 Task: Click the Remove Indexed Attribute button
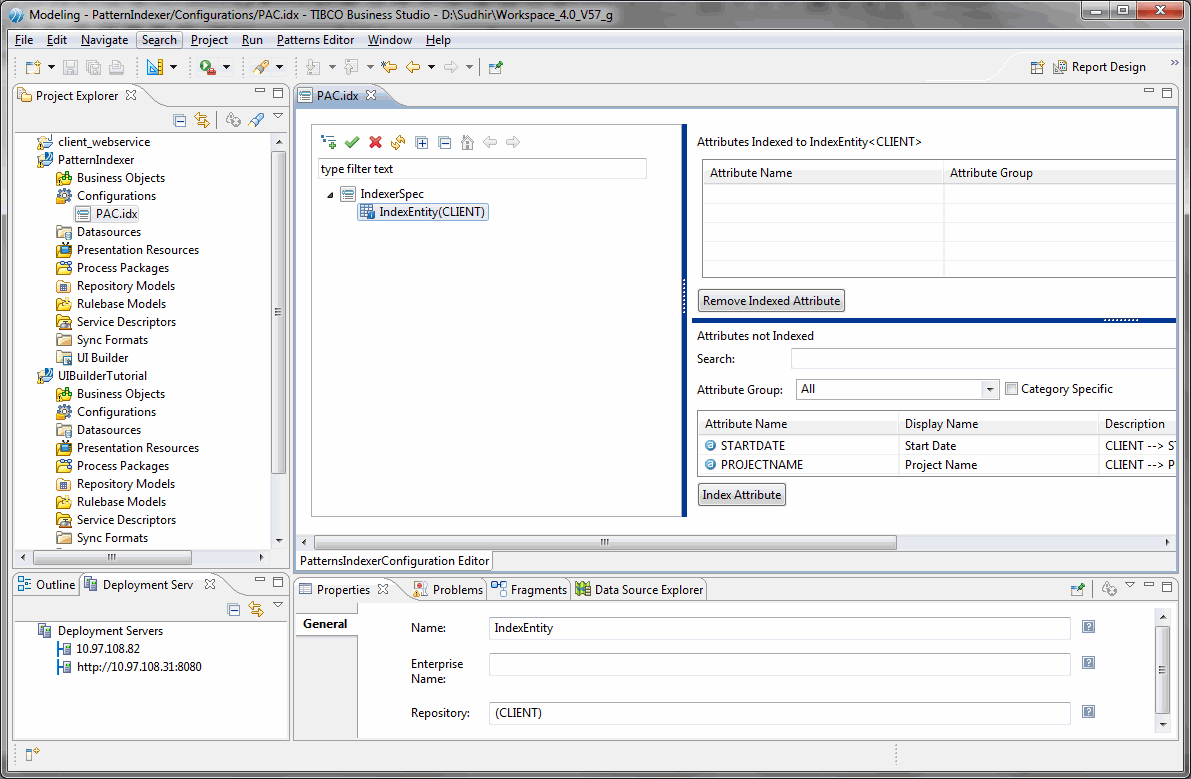tap(771, 301)
